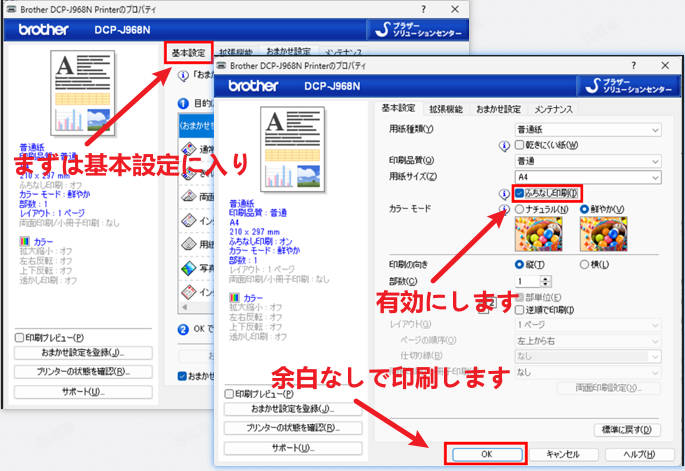
Task: Select the 通常 preset icon in back window list
Action: click(x=189, y=149)
